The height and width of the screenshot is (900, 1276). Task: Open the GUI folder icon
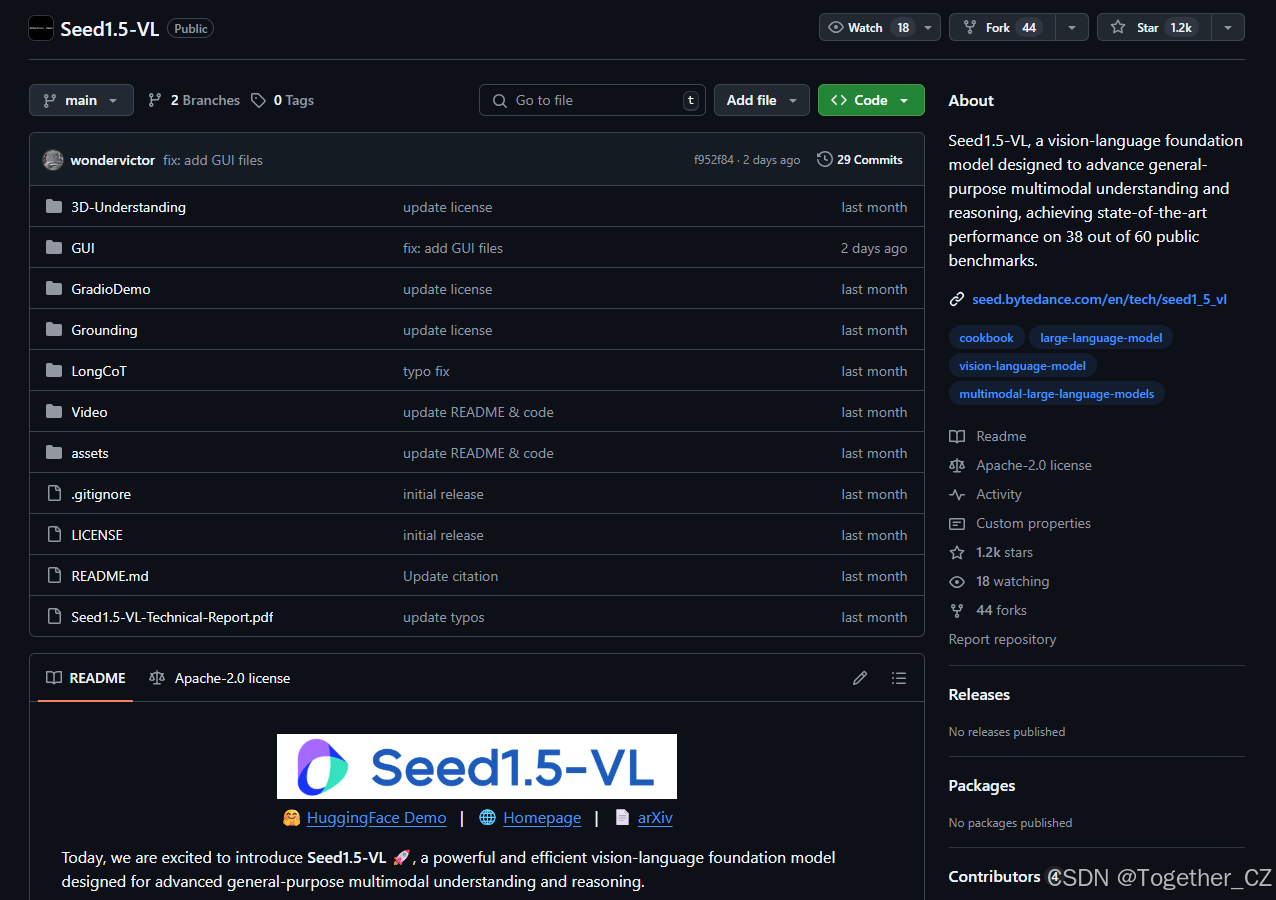[x=54, y=247]
